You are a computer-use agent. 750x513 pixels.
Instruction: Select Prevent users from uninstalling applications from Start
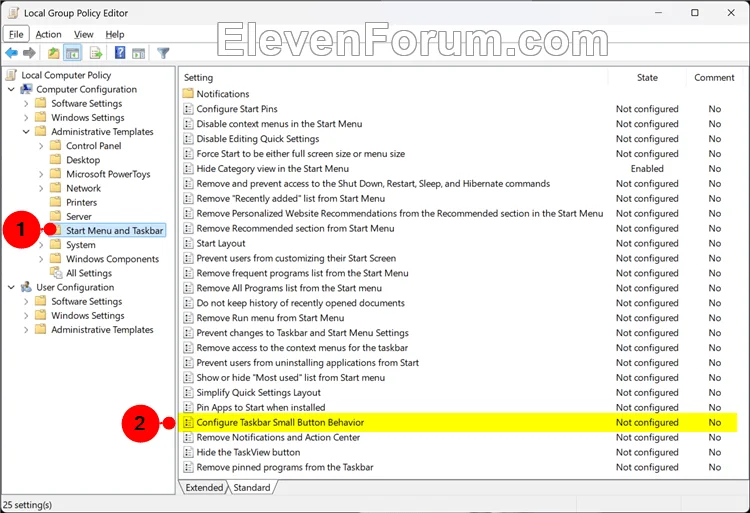[308, 363]
